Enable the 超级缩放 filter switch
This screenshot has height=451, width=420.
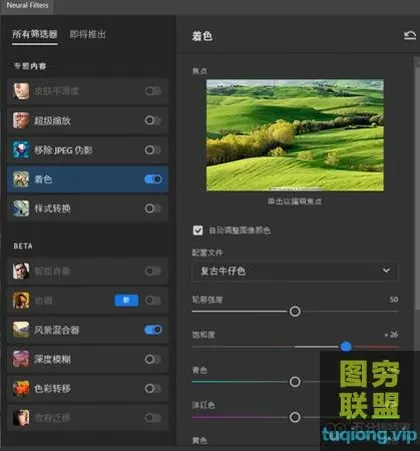153,120
